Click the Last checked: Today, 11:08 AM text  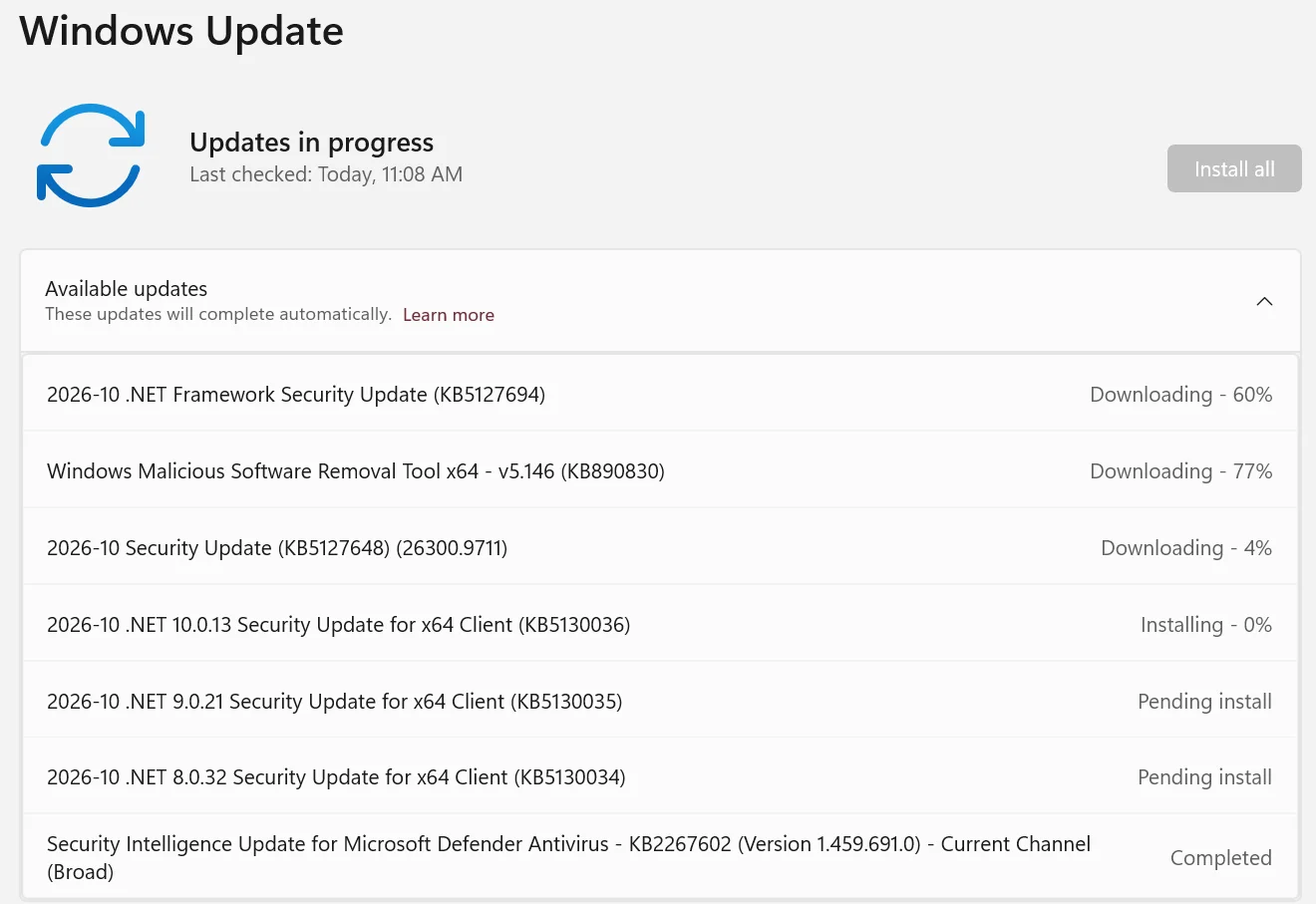tap(326, 174)
